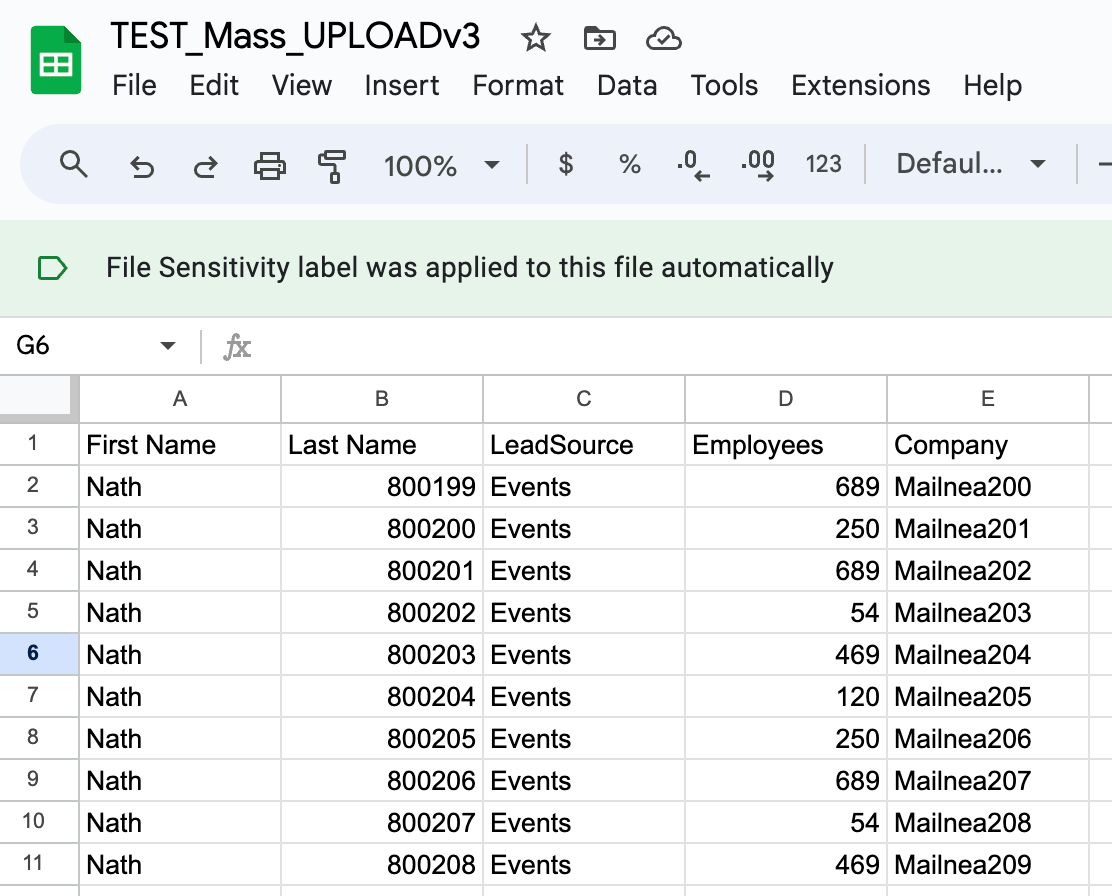Click Events cell in row 2

tap(584, 487)
